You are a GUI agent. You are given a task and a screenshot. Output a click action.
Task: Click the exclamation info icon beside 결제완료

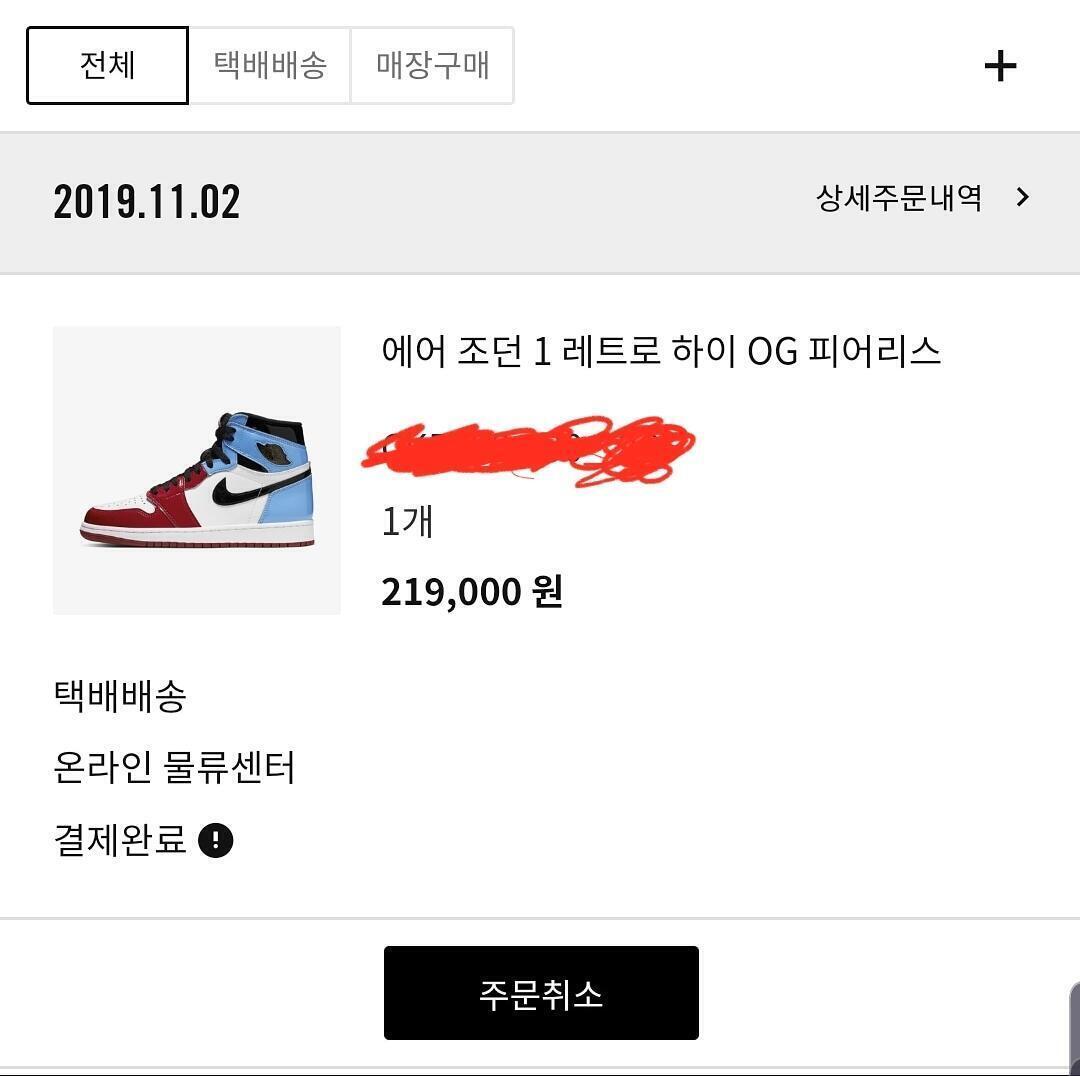click(216, 840)
